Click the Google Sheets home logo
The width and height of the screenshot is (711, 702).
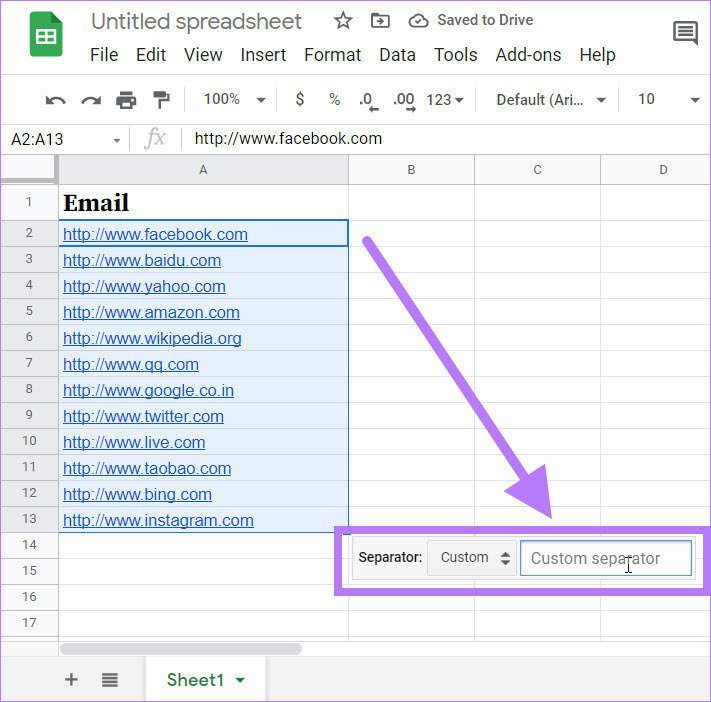click(x=46, y=34)
